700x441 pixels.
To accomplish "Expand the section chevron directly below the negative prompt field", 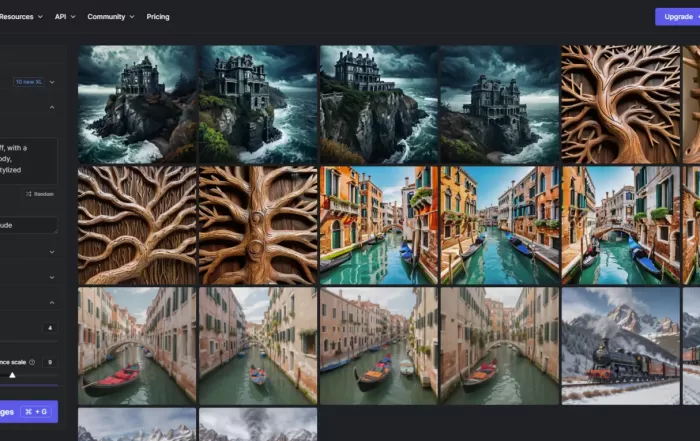I will click(x=52, y=252).
